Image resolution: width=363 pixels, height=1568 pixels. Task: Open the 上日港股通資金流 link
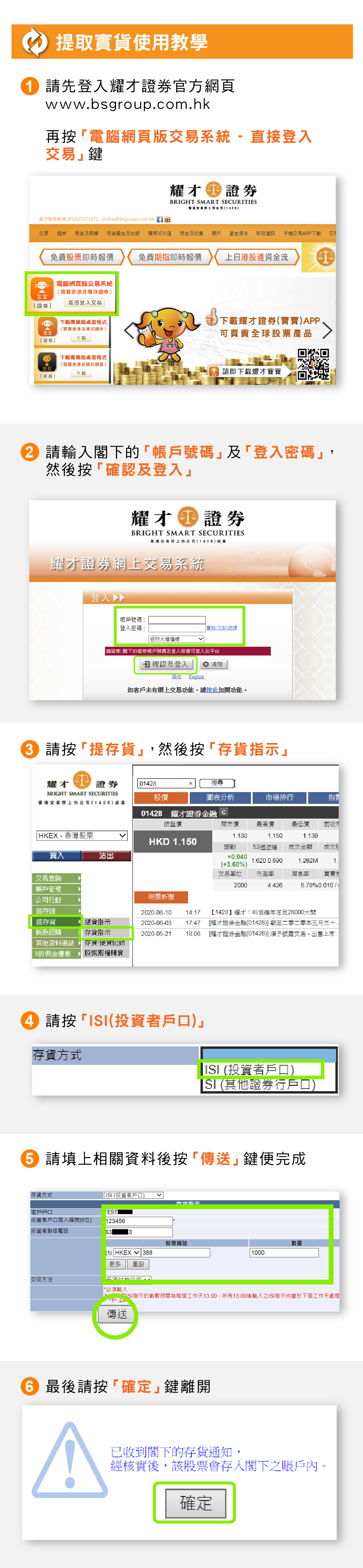[256, 257]
